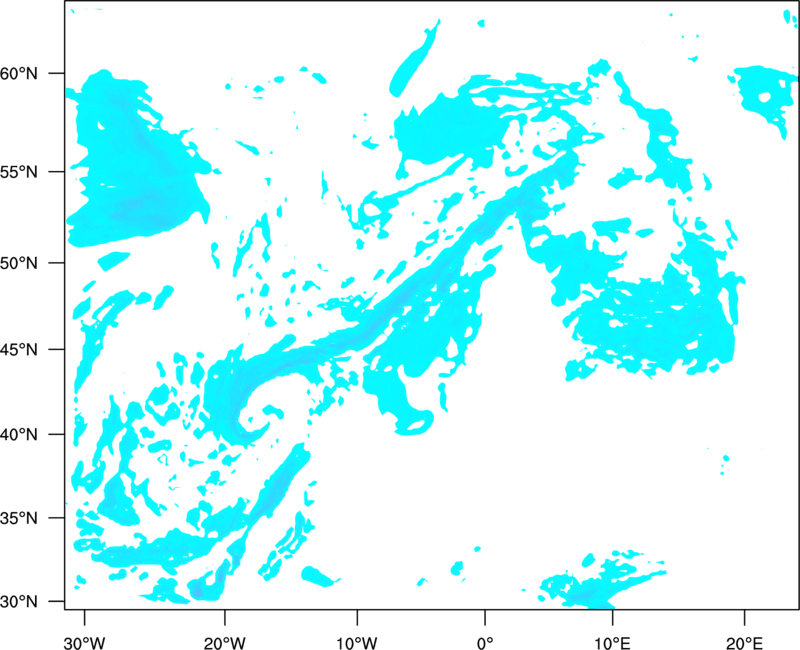
Task: Click the 20°E longitude label
Action: (744, 643)
